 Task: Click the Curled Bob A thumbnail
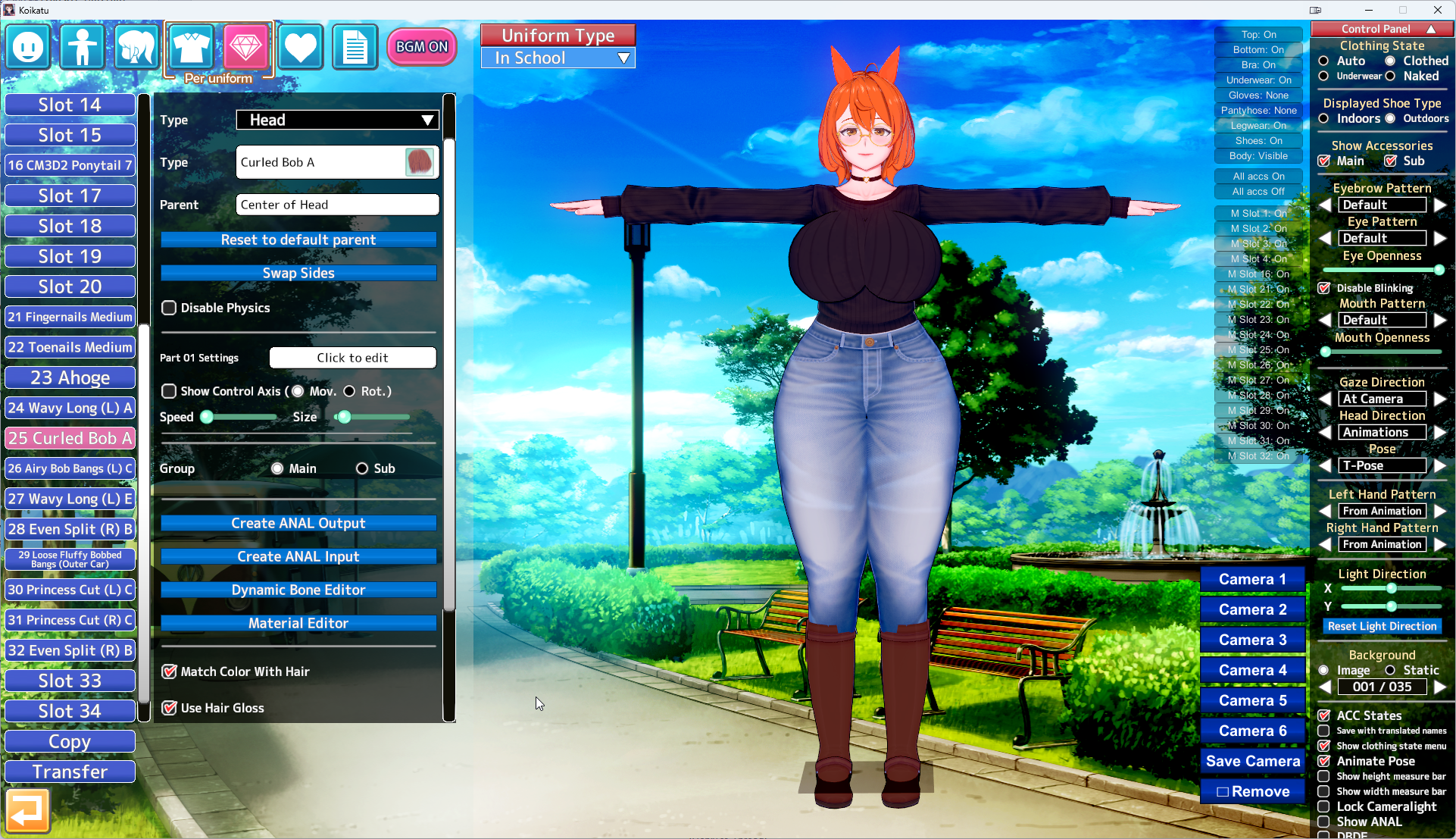point(419,162)
